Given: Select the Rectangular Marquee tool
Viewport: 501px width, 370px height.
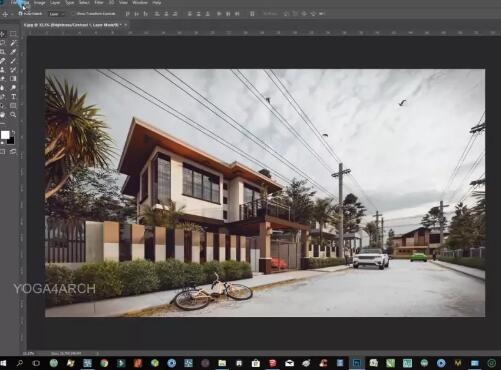Looking at the screenshot, I should [13, 34].
